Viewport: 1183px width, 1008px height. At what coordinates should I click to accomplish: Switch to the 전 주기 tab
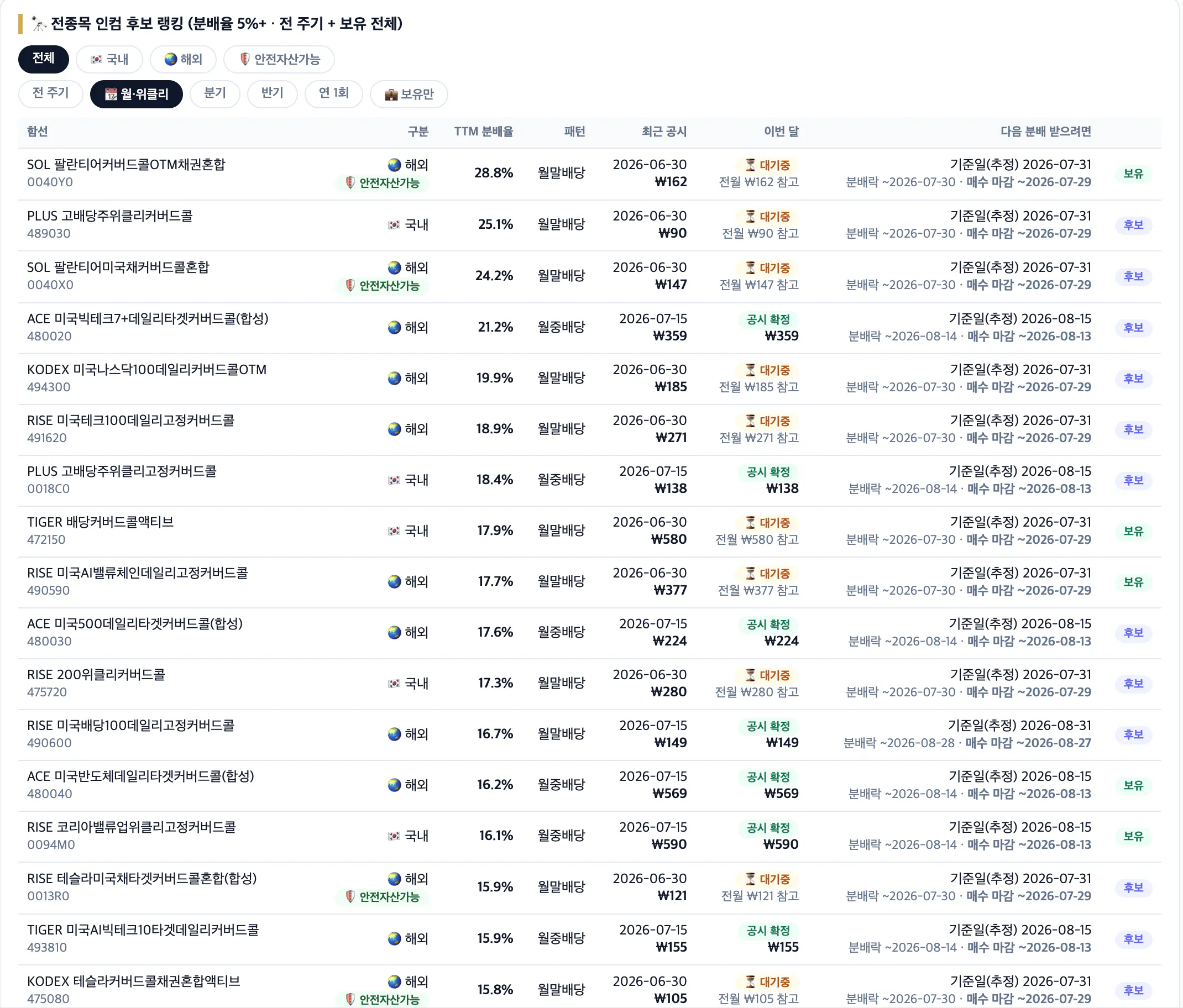coord(50,93)
